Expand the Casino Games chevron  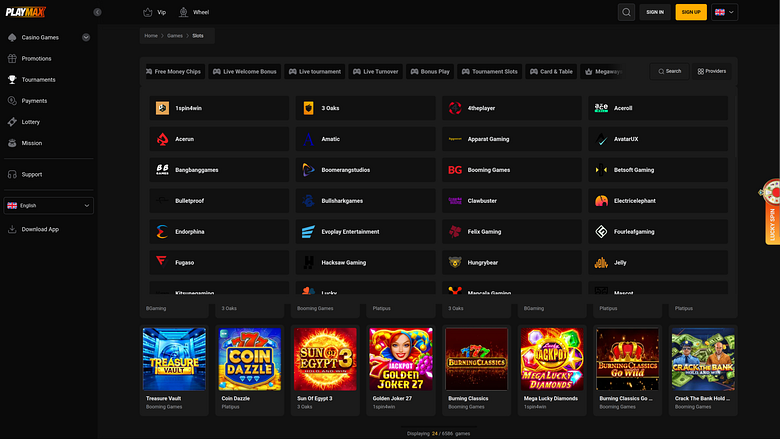[x=86, y=37]
